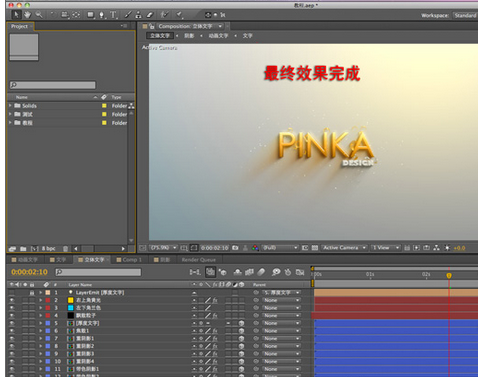Enable draft 3D in timeline
The image size is (478, 377).
[223, 272]
